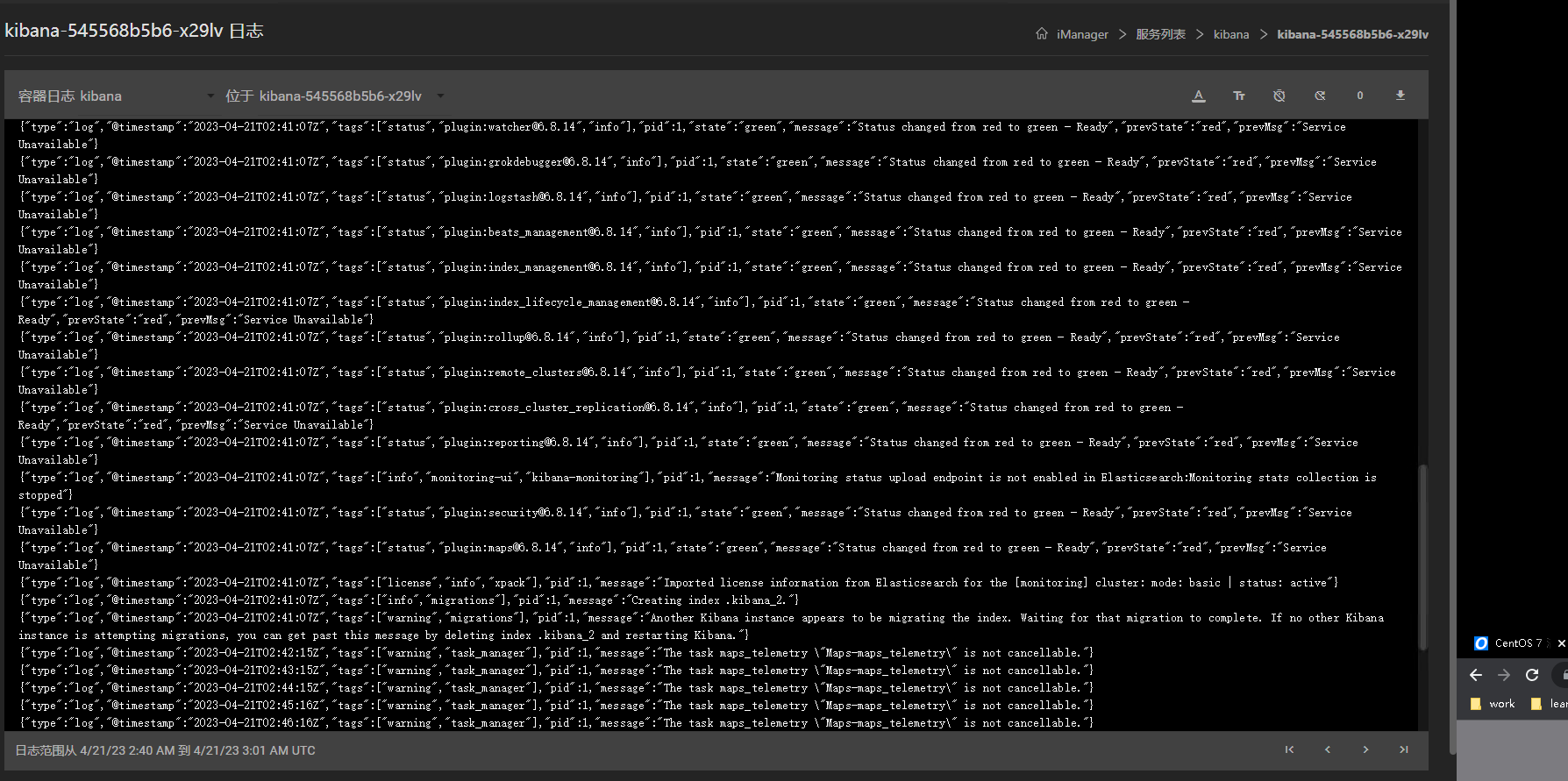Click the plugin:cross_cluster_replication log entry
The image size is (1568, 781).
pos(601,415)
